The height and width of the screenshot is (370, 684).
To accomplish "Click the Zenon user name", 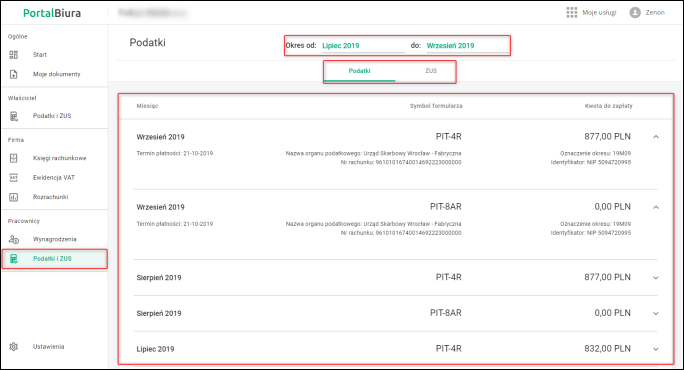I will [655, 13].
